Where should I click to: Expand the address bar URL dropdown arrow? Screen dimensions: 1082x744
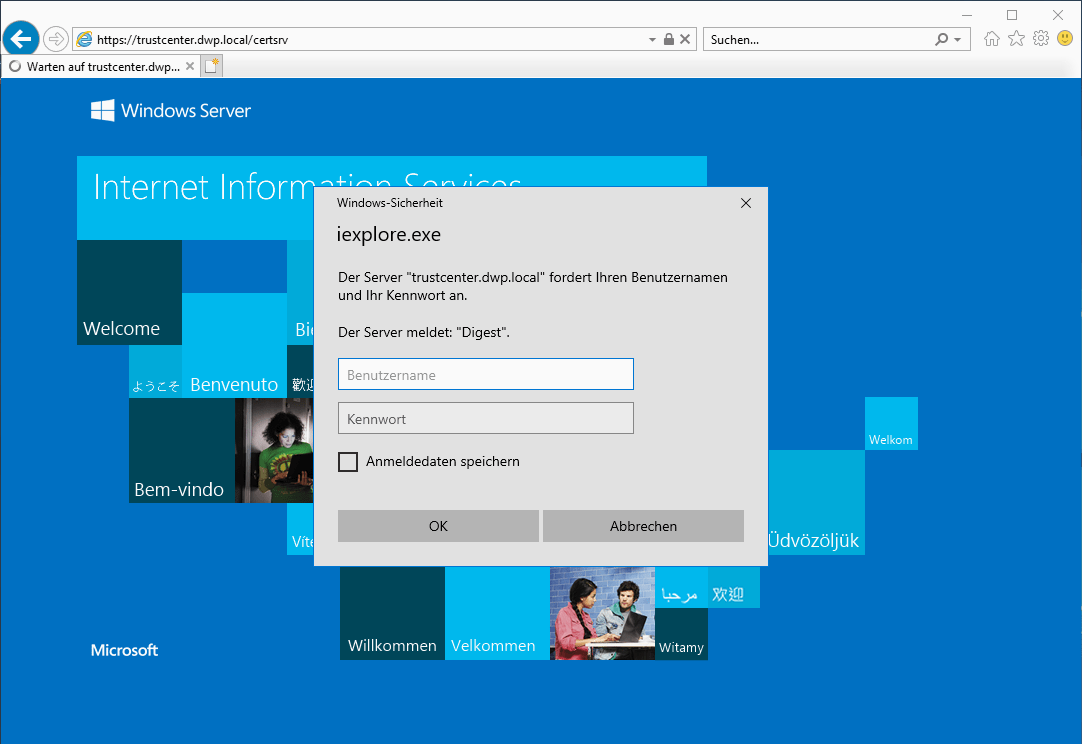pyautogui.click(x=652, y=40)
